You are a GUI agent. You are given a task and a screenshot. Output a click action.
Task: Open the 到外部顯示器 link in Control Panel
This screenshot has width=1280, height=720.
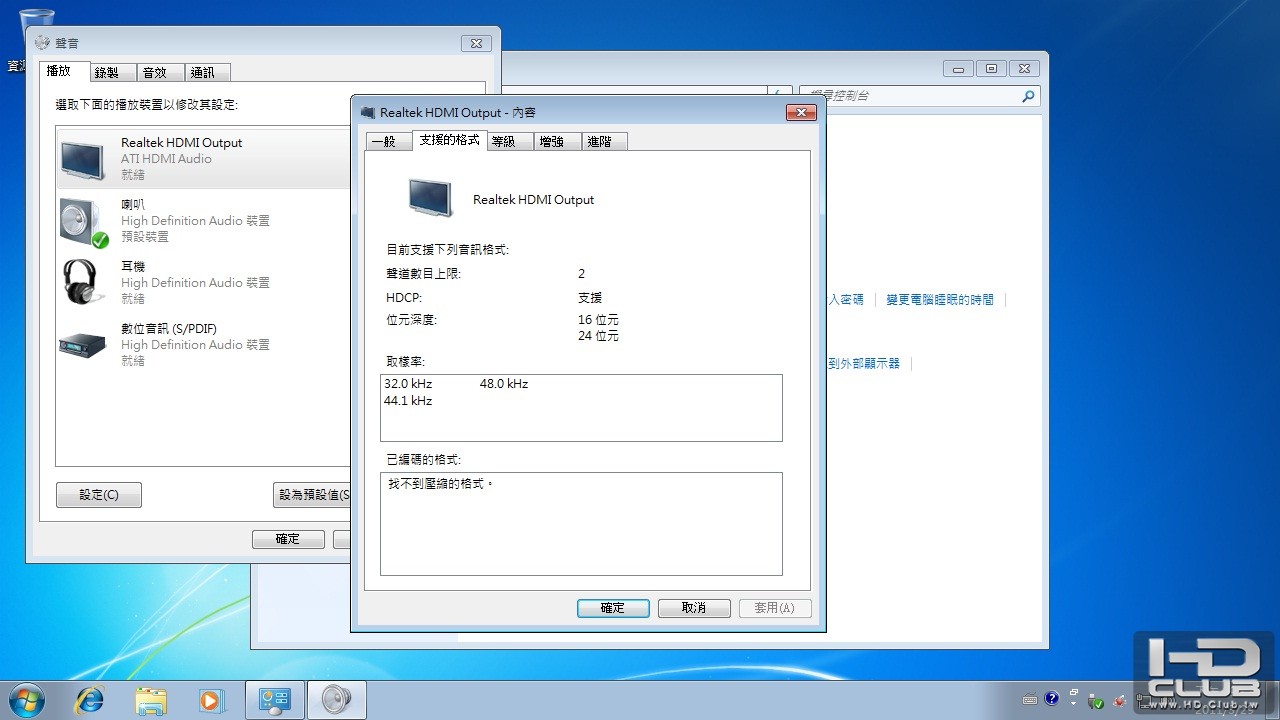tap(864, 364)
